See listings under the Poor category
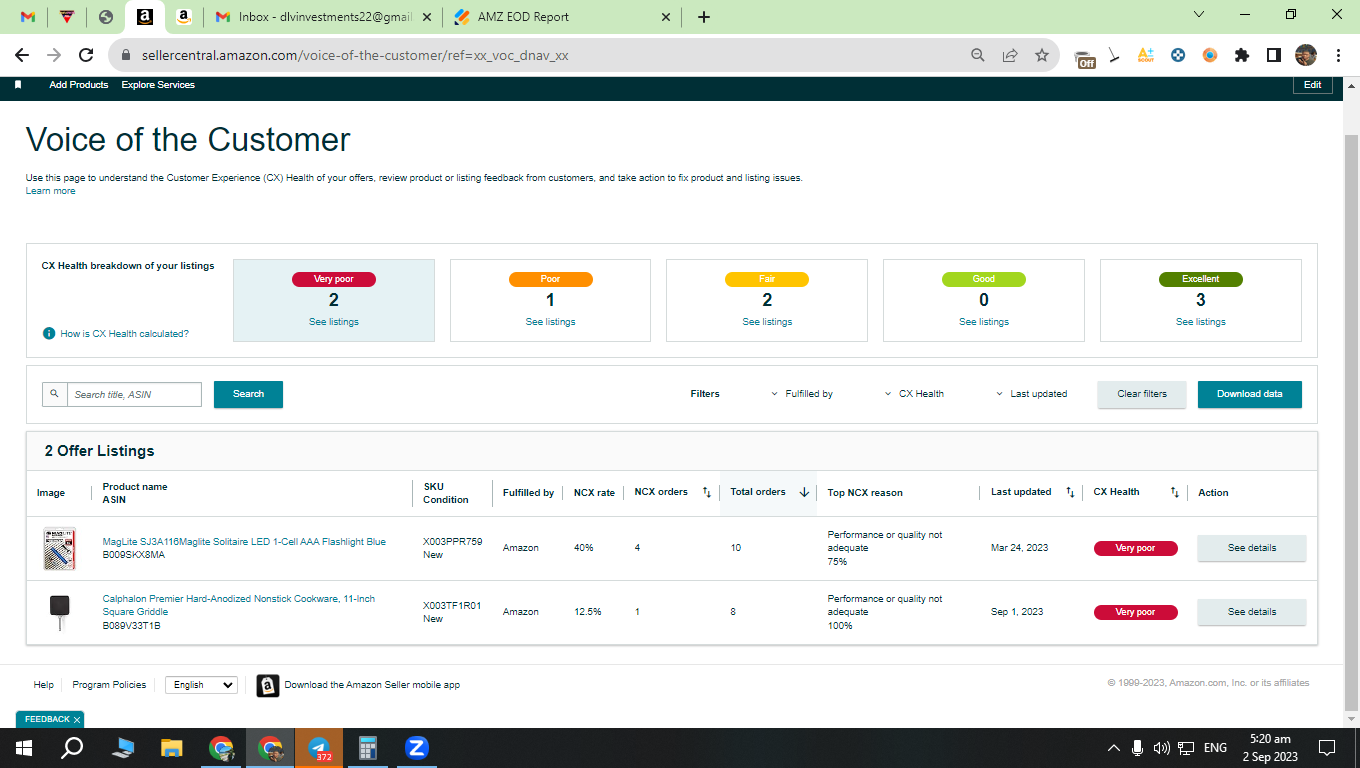Viewport: 1360px width, 768px height. pos(551,322)
